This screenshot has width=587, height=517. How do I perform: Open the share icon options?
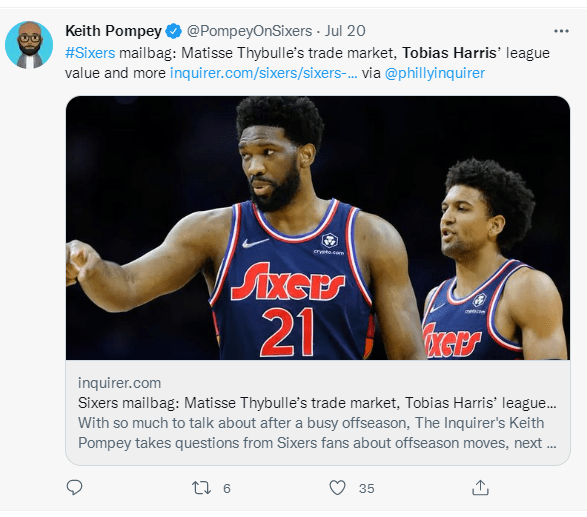[x=480, y=487]
